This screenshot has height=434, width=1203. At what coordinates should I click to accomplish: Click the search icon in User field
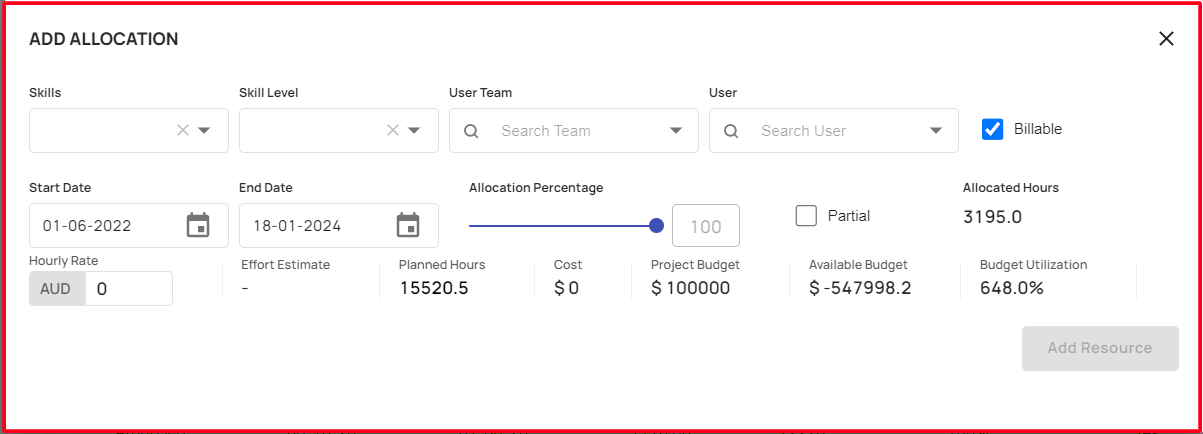731,131
